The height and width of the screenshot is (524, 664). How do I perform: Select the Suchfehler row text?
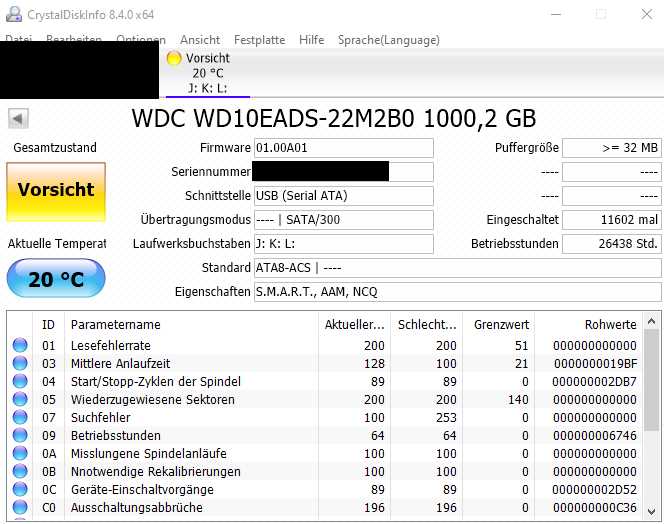100,418
